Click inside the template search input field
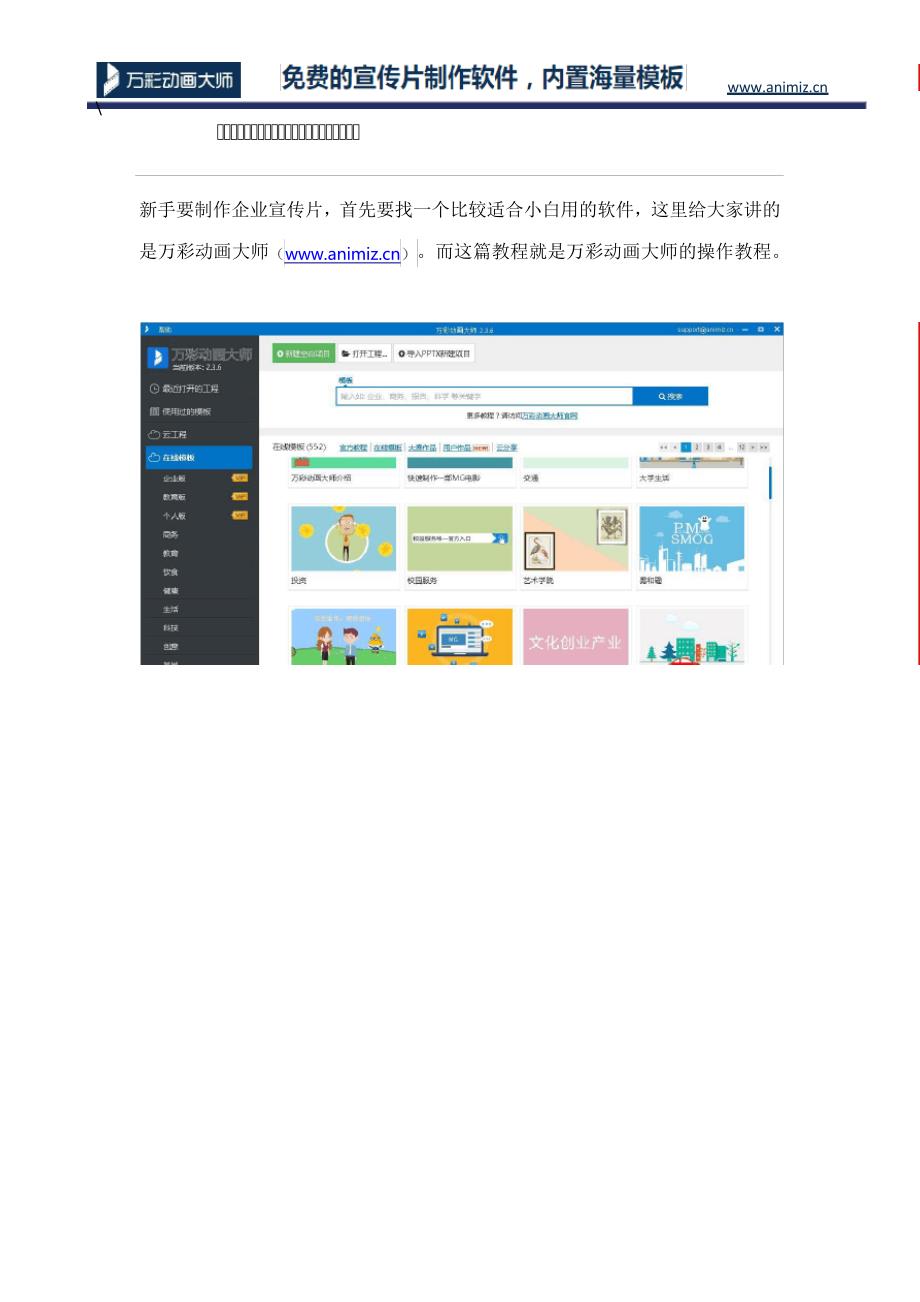The image size is (920, 1302). 484,397
